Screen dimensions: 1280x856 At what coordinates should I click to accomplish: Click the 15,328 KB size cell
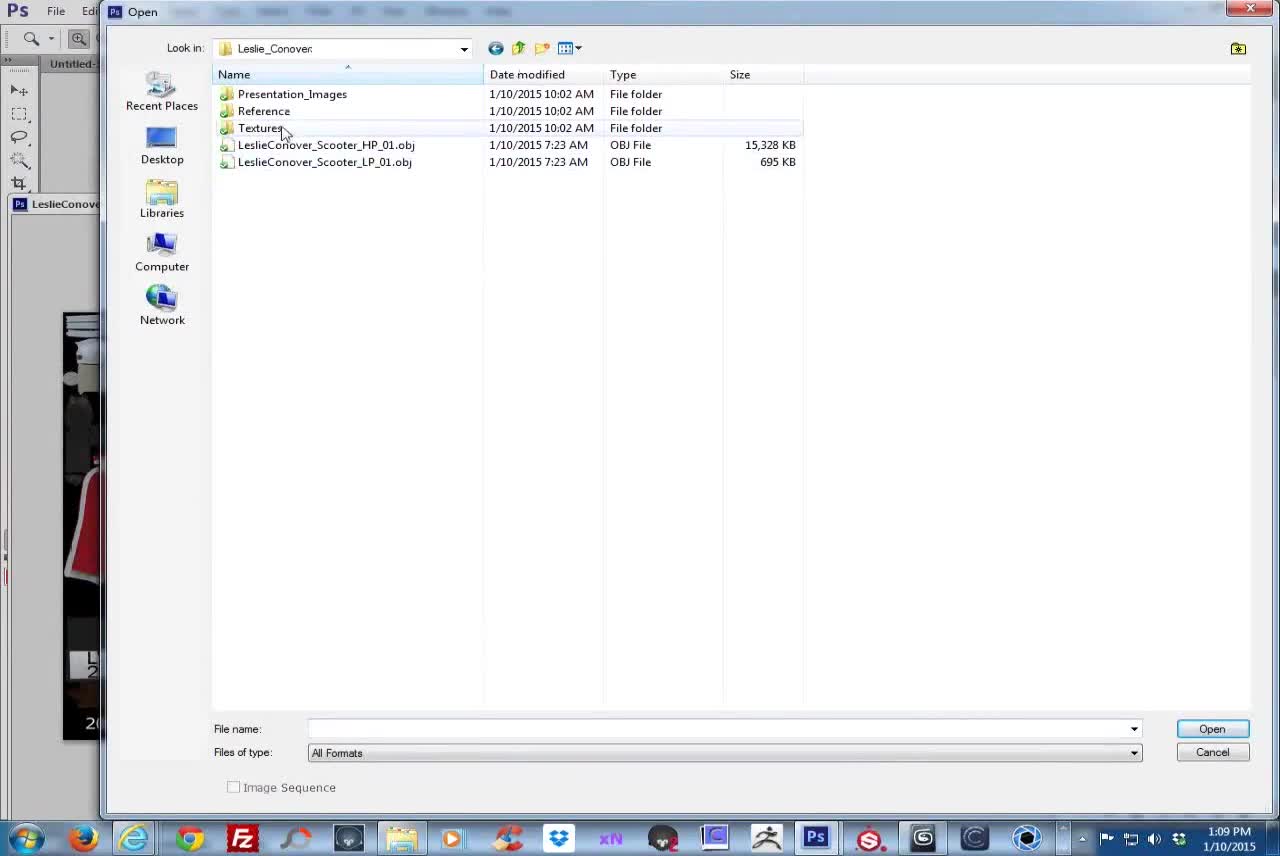coord(770,145)
